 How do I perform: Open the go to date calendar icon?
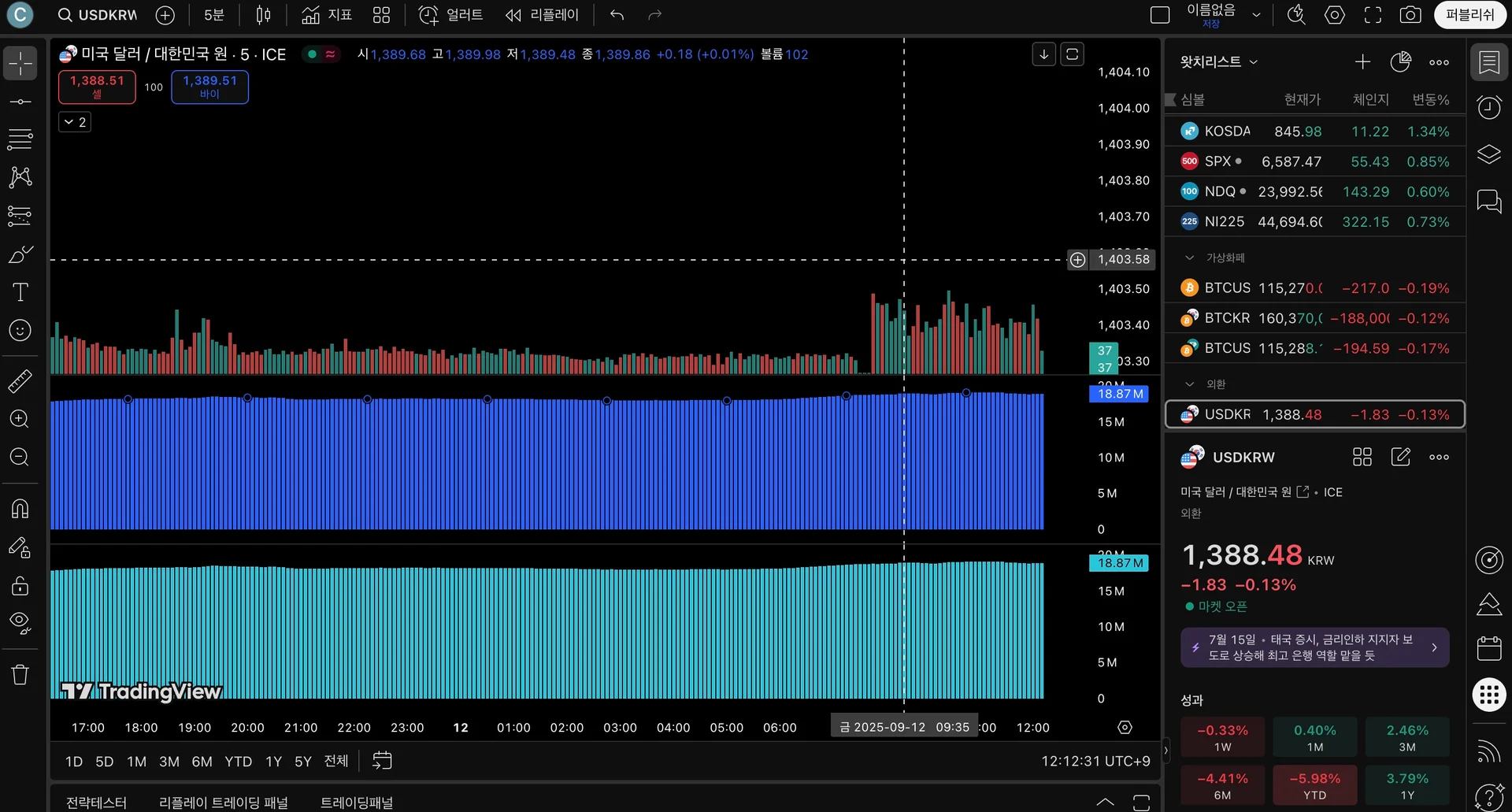point(382,761)
